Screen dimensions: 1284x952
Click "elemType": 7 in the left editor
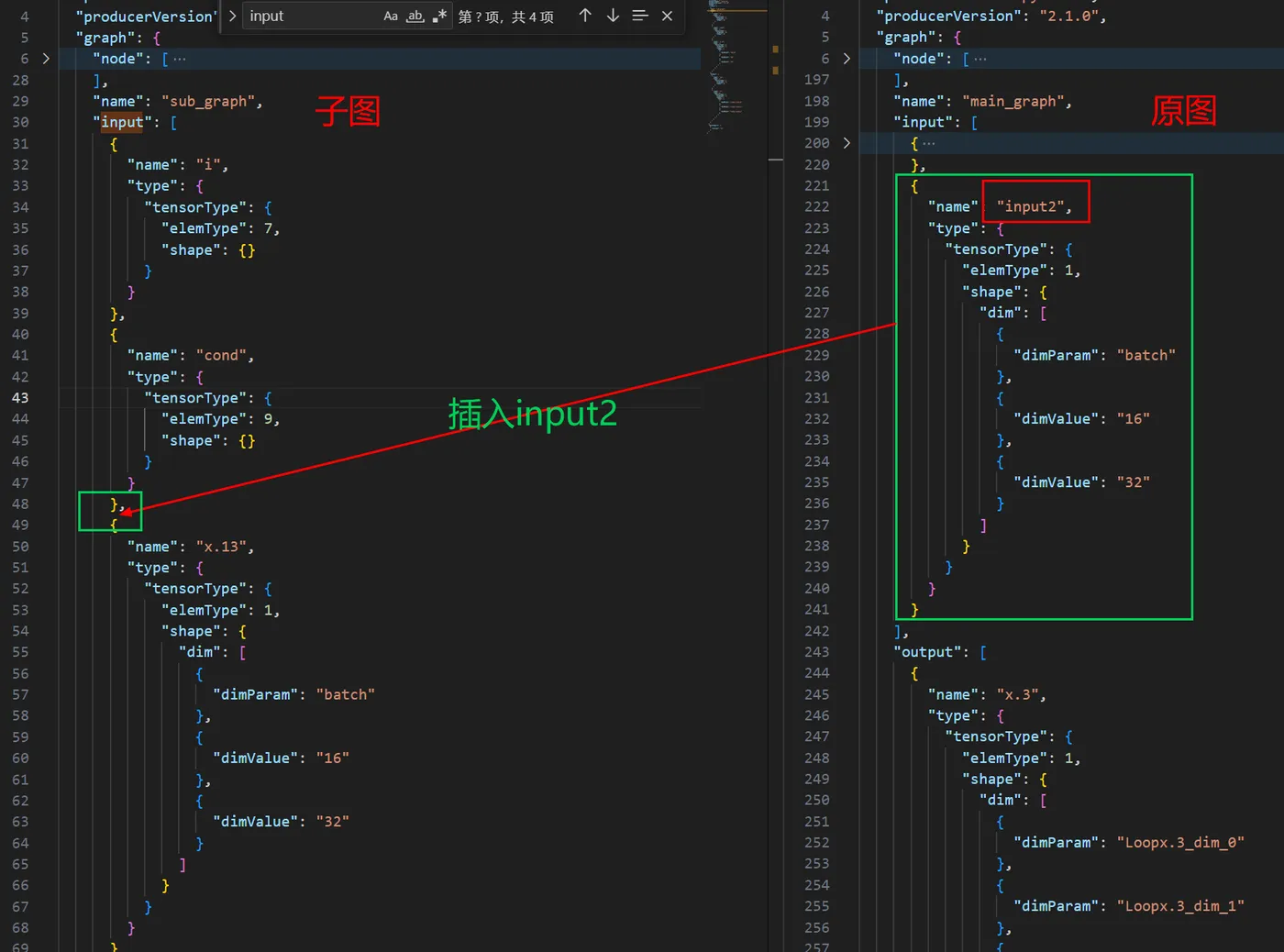pyautogui.click(x=220, y=228)
